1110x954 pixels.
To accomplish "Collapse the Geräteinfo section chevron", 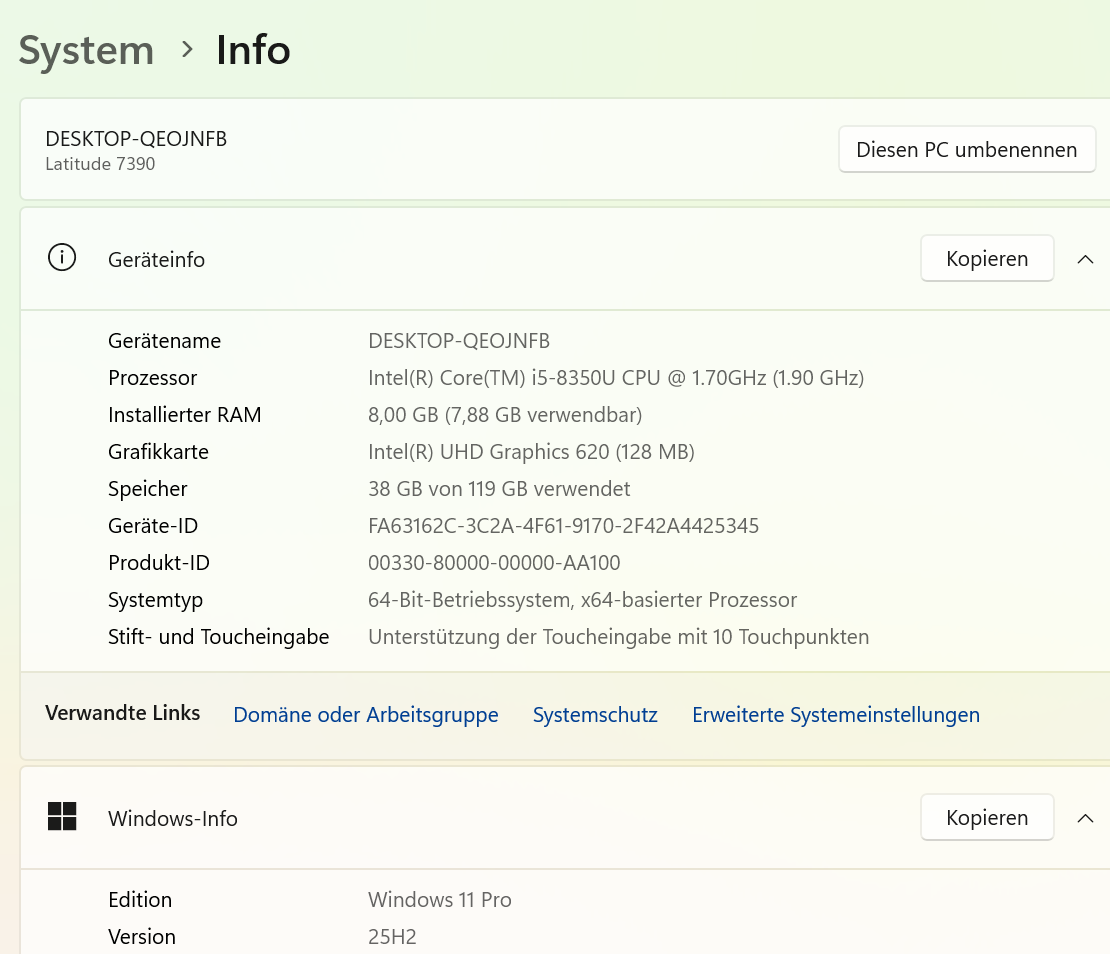I will (1085, 259).
